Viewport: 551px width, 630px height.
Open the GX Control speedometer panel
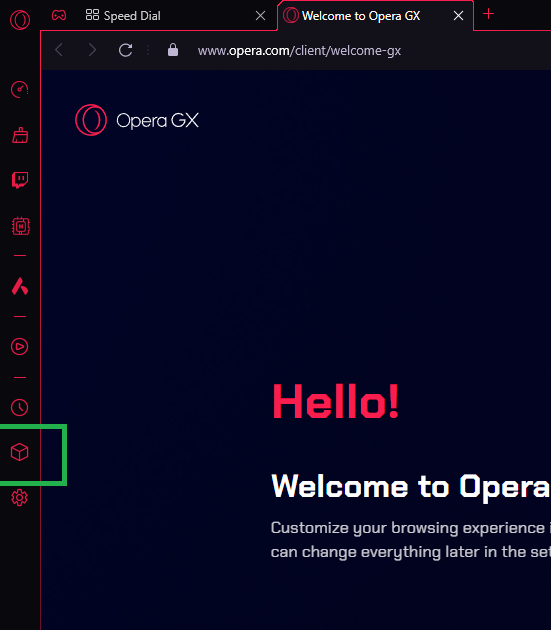pos(20,89)
